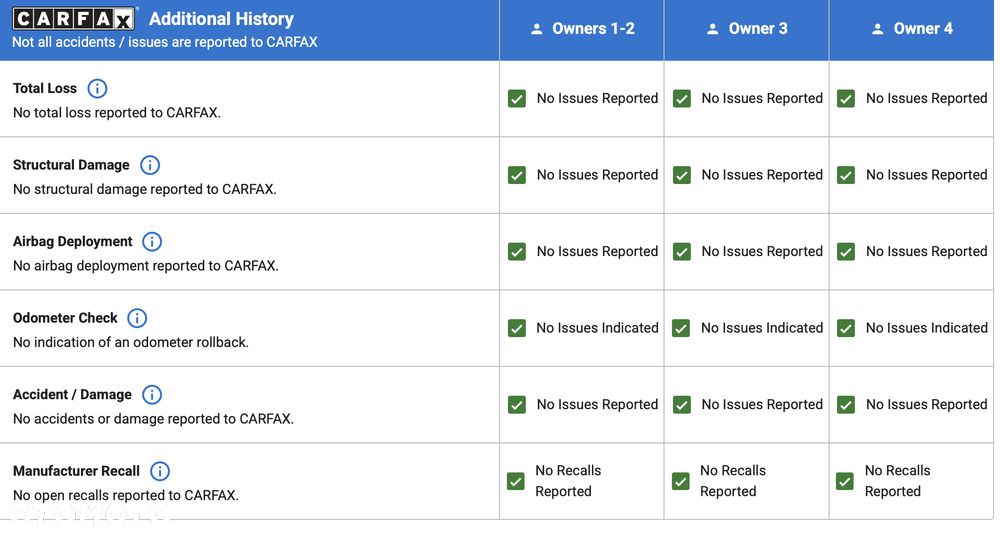
Task: Click the Odometer Check checkmark for Owner 4
Action: [846, 328]
